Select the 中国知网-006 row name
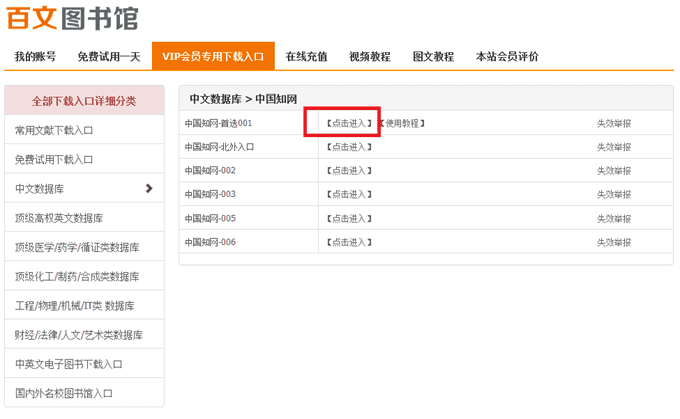Image resolution: width=680 pixels, height=419 pixels. (x=210, y=242)
